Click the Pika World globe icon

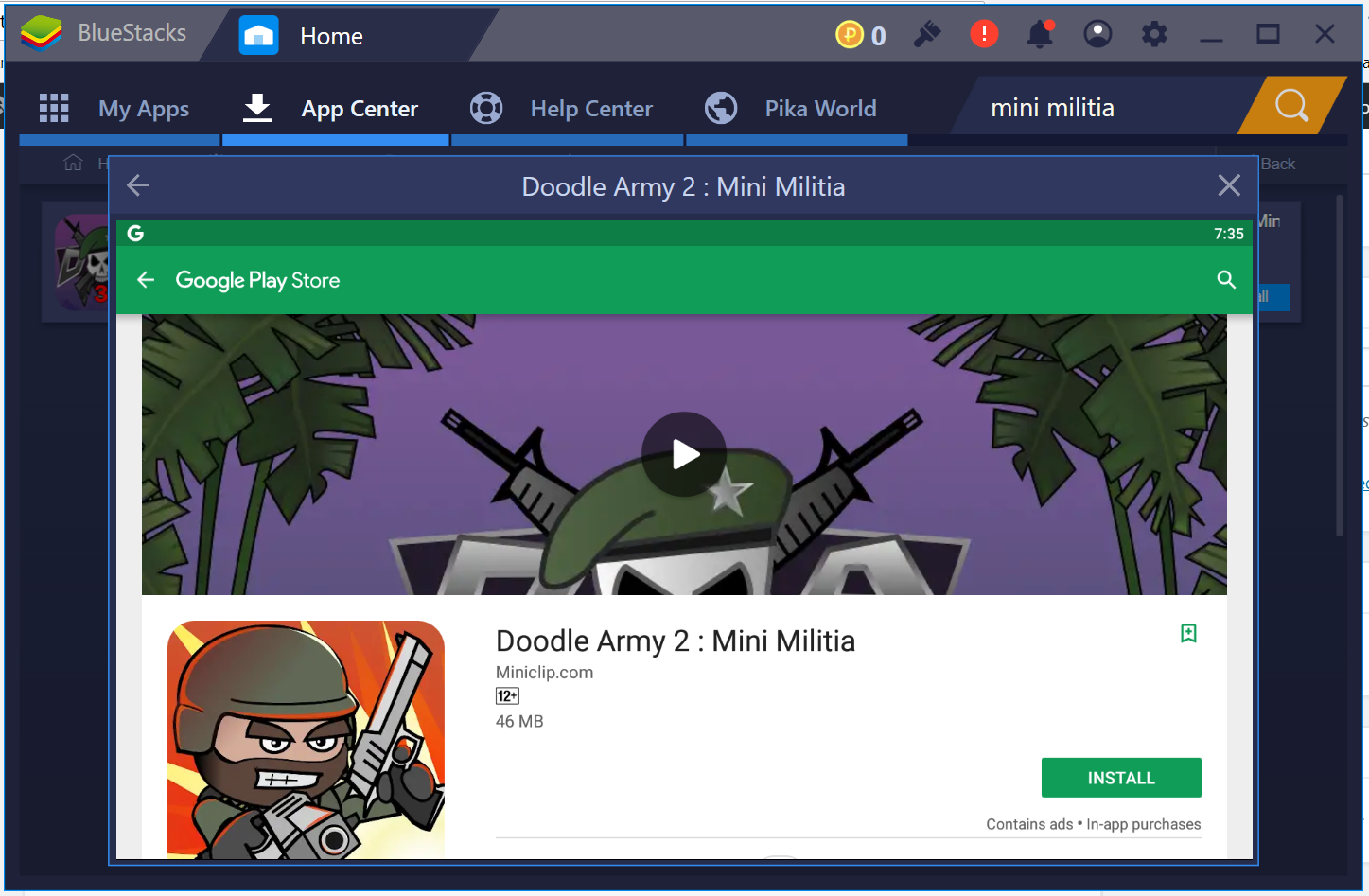(721, 108)
